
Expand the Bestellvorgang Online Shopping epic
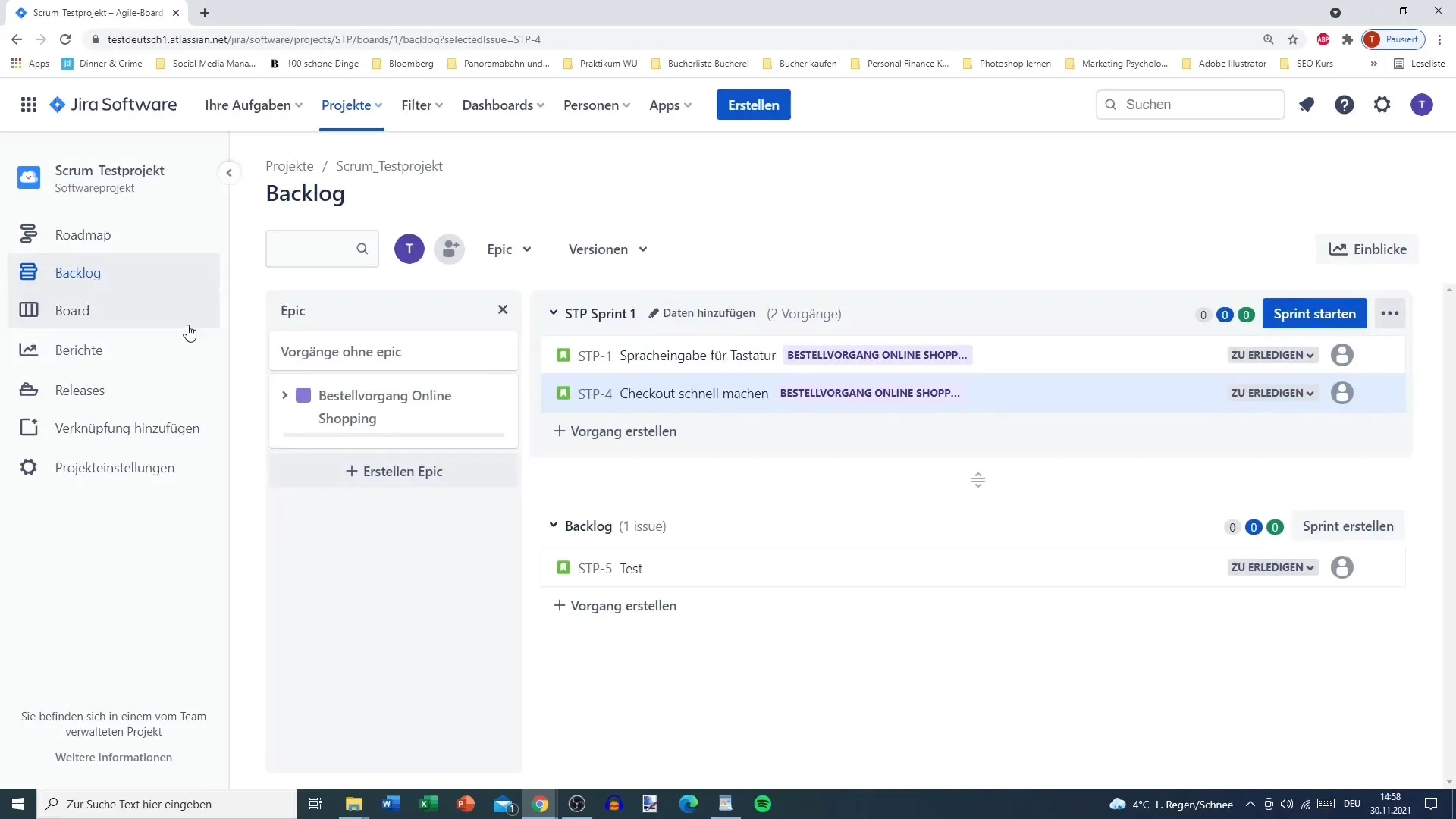[285, 394]
